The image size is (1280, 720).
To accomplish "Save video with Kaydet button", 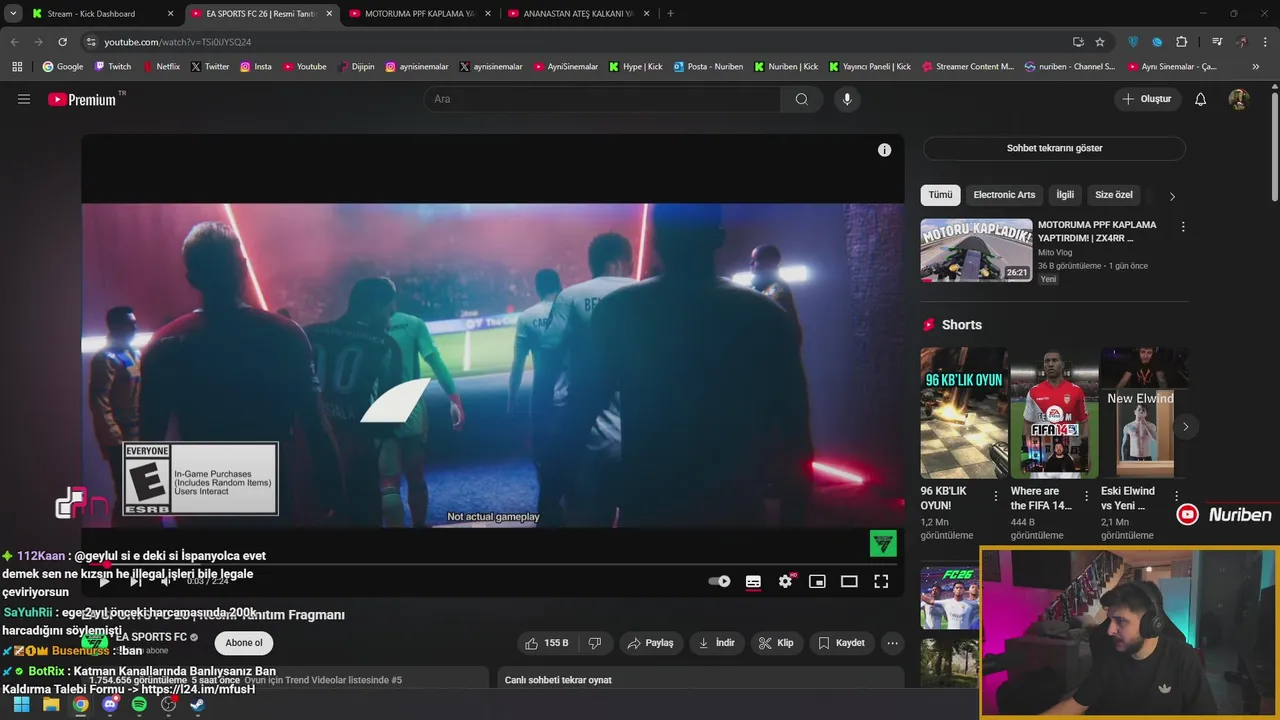I will click(842, 643).
